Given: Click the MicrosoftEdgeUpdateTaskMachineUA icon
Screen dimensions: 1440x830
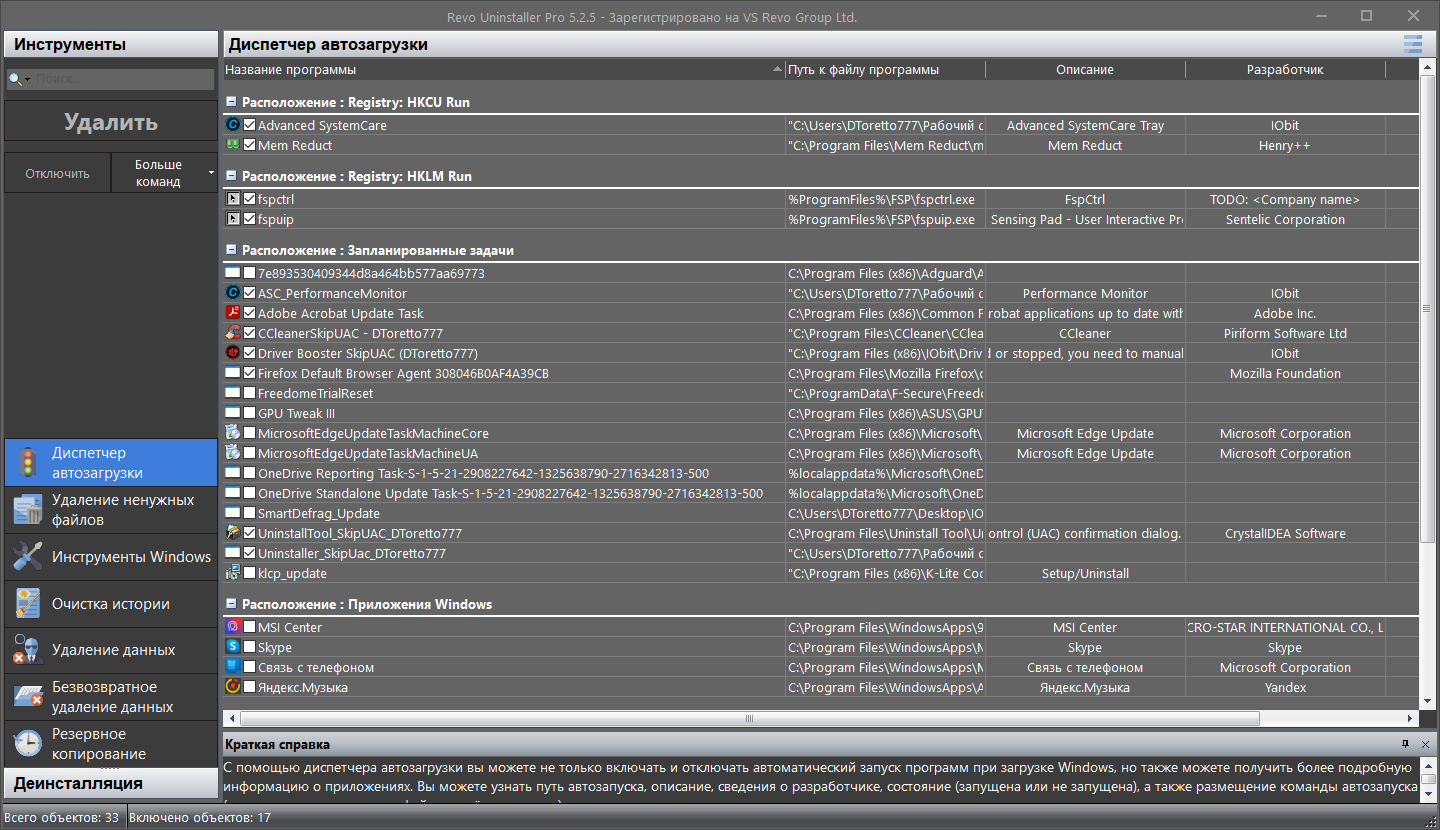Looking at the screenshot, I should [233, 453].
